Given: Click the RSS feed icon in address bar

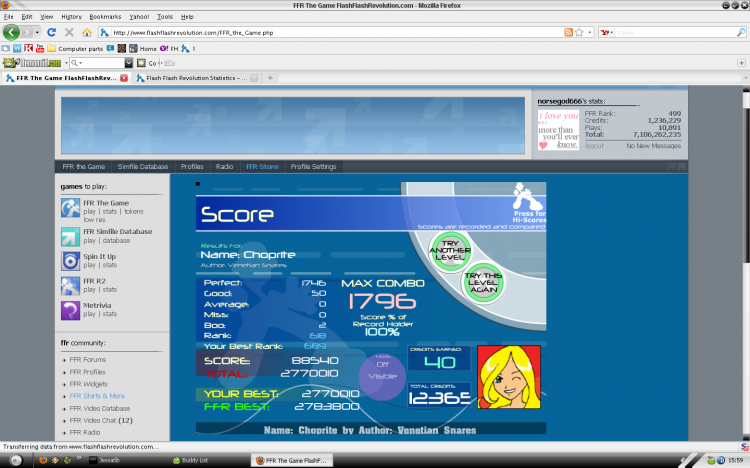Looking at the screenshot, I should point(568,33).
